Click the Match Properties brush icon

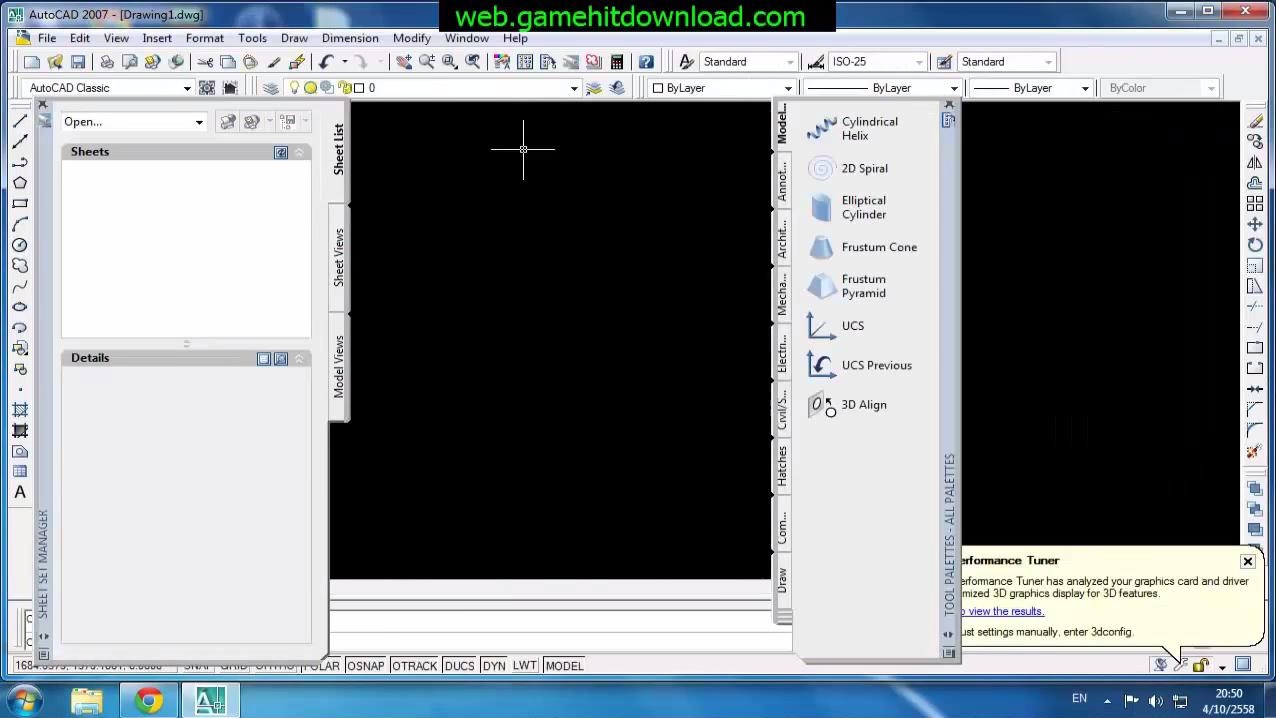coord(274,62)
